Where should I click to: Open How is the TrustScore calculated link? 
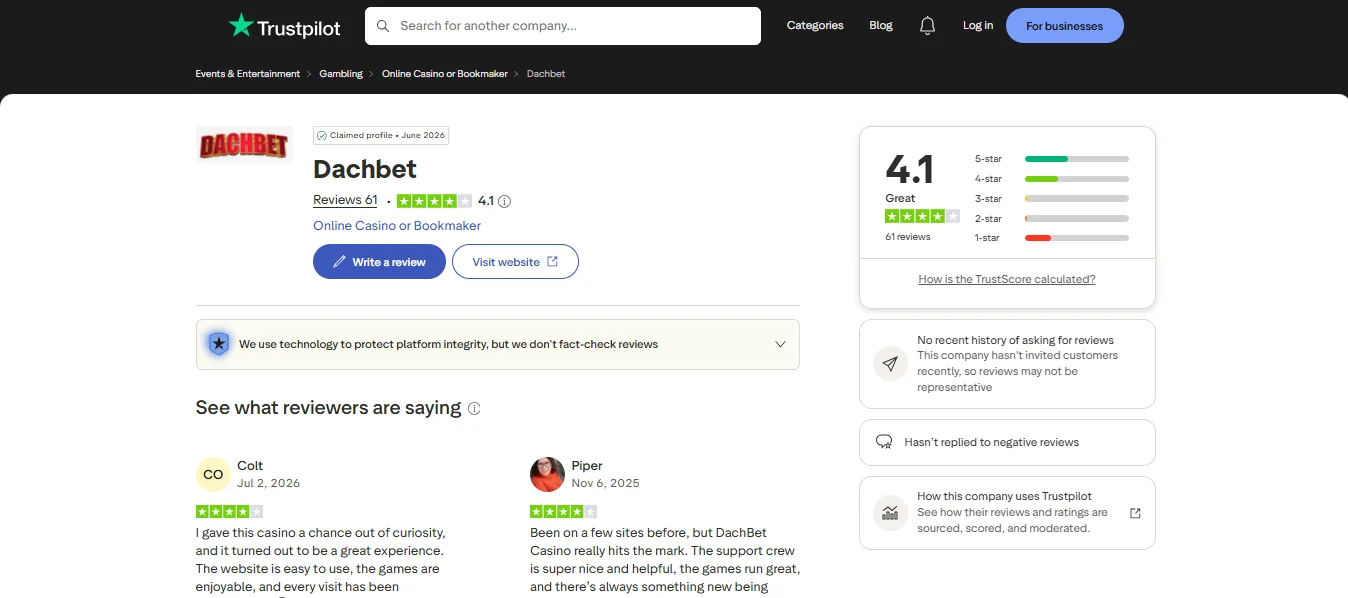point(1007,280)
